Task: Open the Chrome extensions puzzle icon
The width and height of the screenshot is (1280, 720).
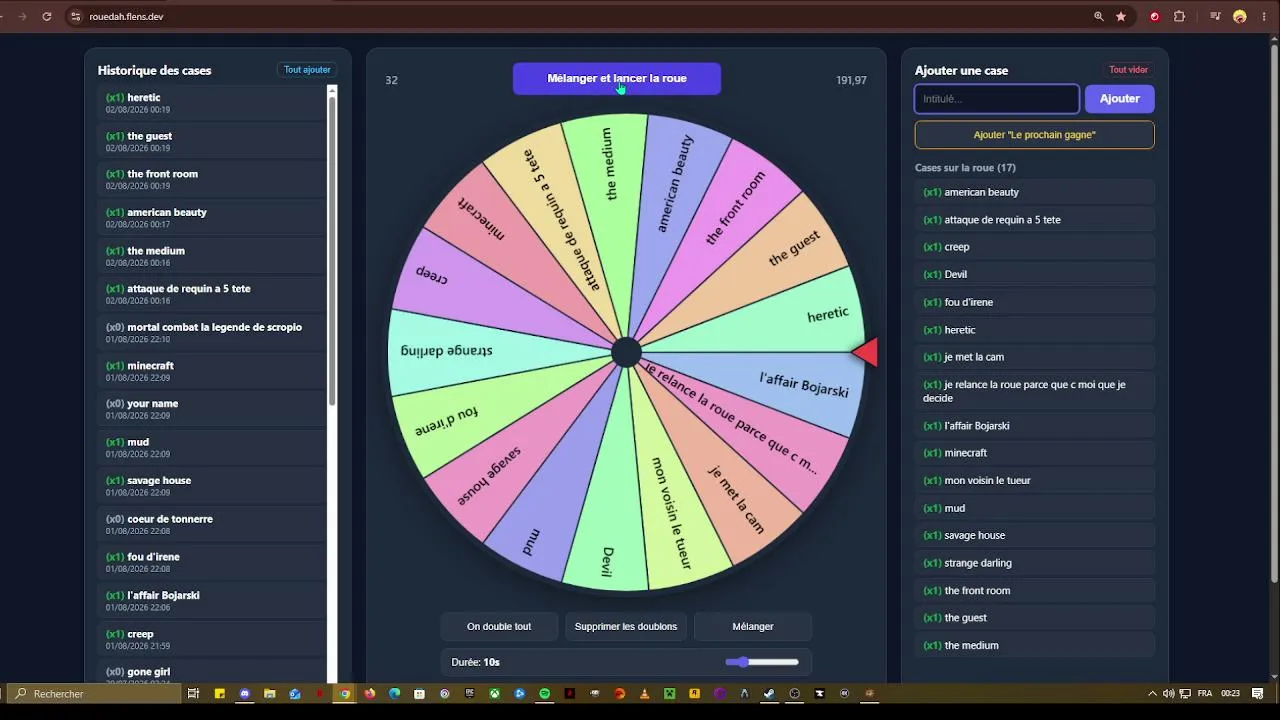Action: tap(1179, 17)
